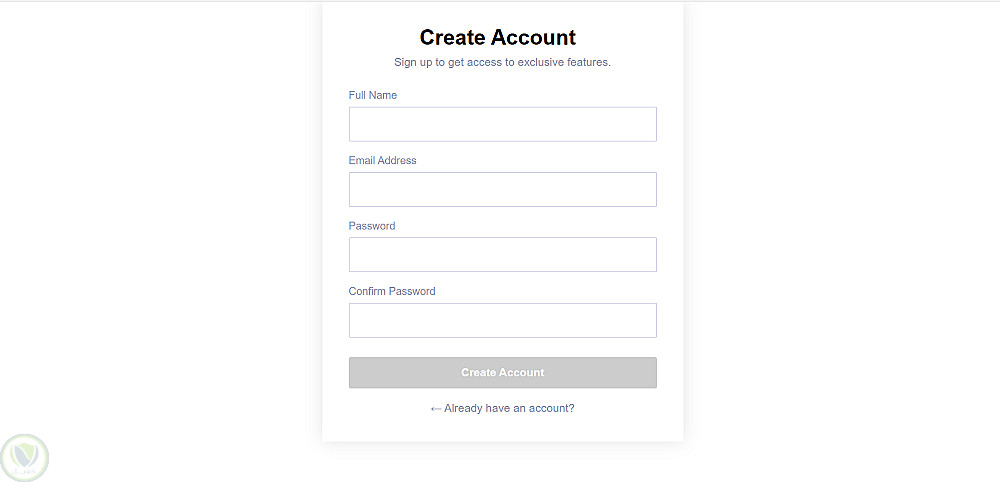Screen dimensions: 1000x482
Task: Click the word Create in the heading
Action: click(x=452, y=38)
